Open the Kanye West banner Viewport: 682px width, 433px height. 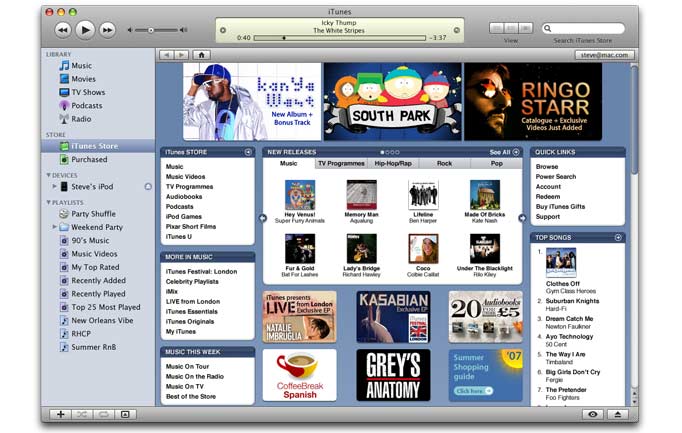252,102
